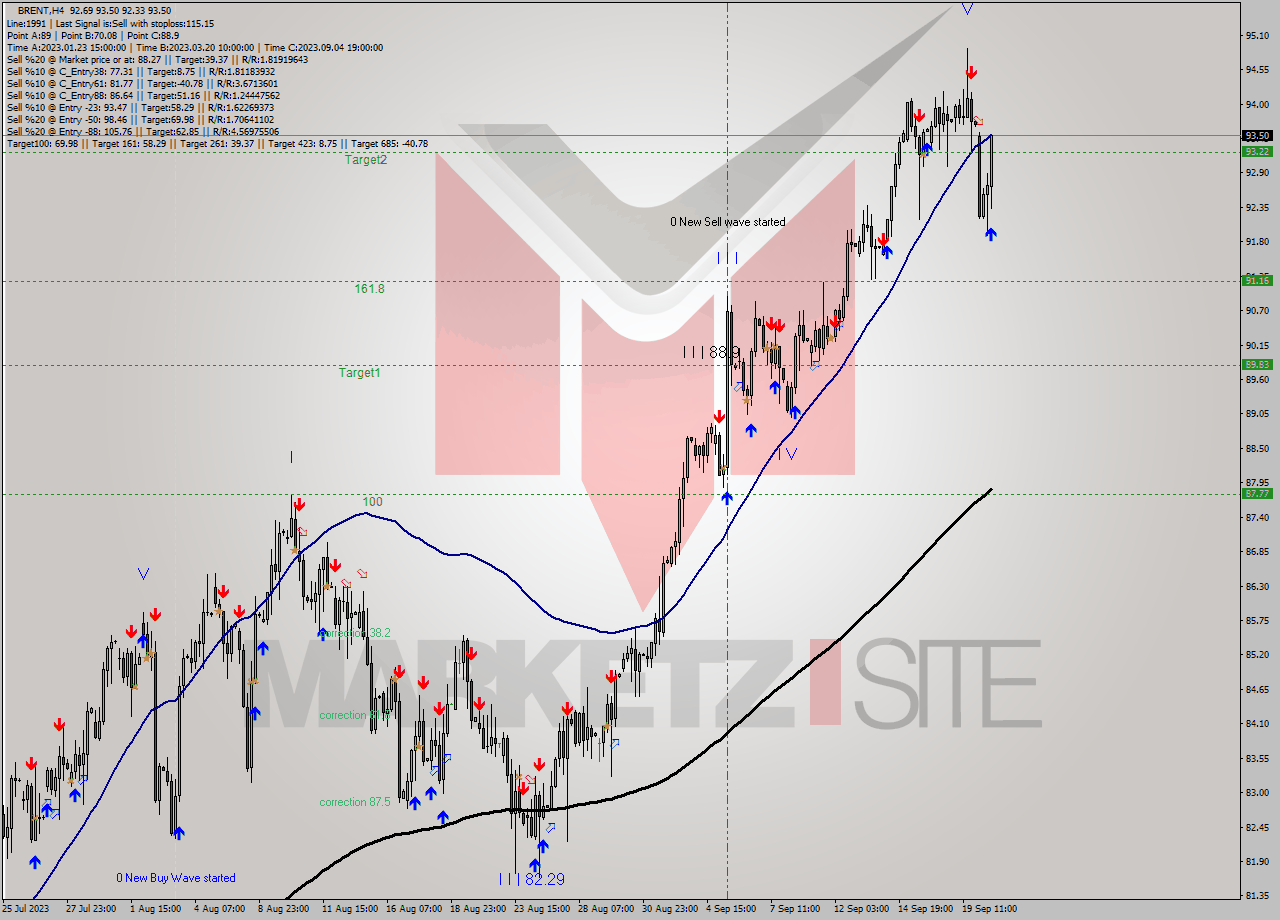Click the blue buy arrow under the latest candle
The image size is (1280, 920).
(x=991, y=234)
